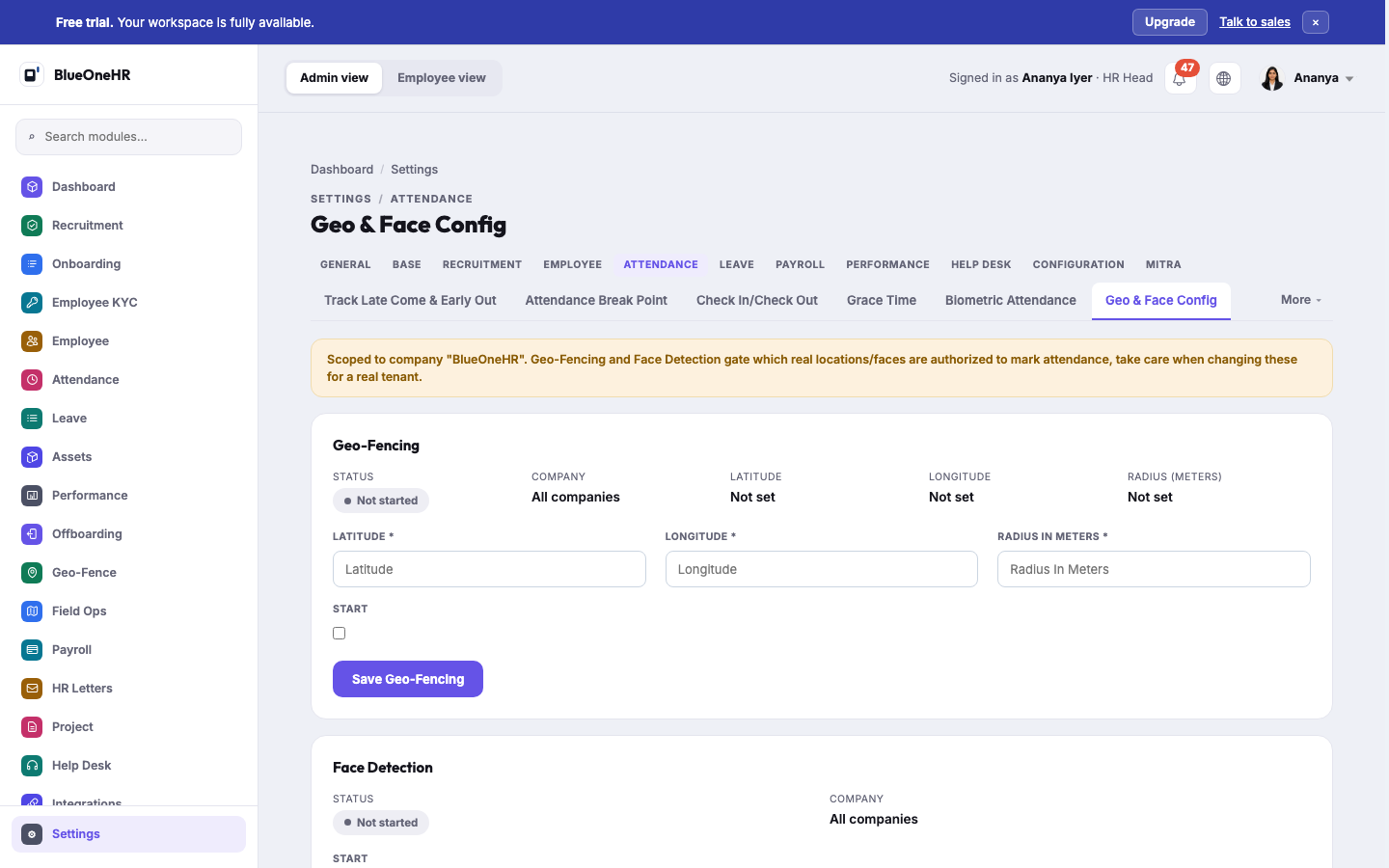1389x868 pixels.
Task: Select the EMPLOYEE settings category
Action: [x=572, y=264]
